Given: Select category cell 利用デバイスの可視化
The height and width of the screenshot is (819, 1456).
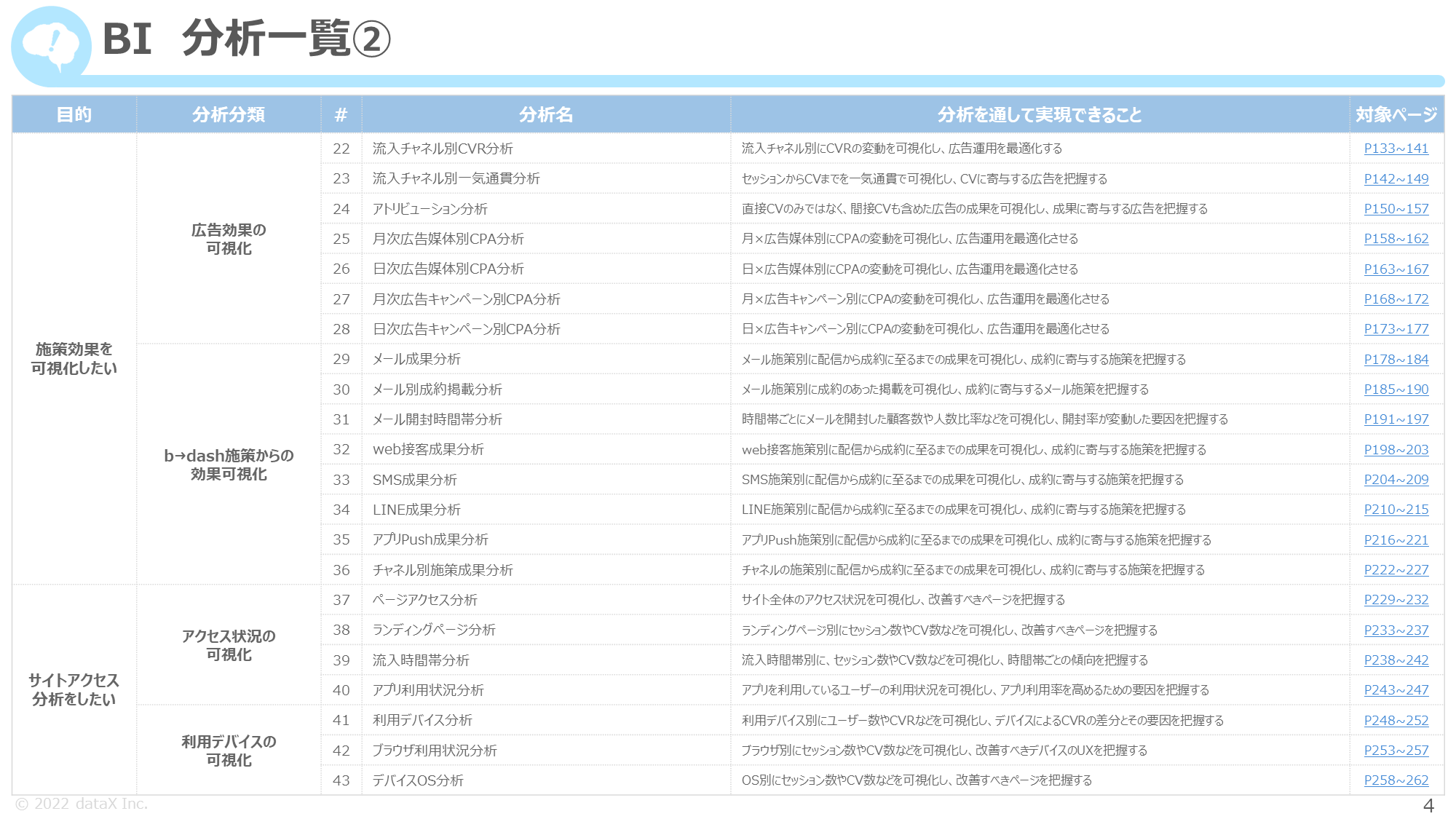Looking at the screenshot, I should (x=229, y=751).
